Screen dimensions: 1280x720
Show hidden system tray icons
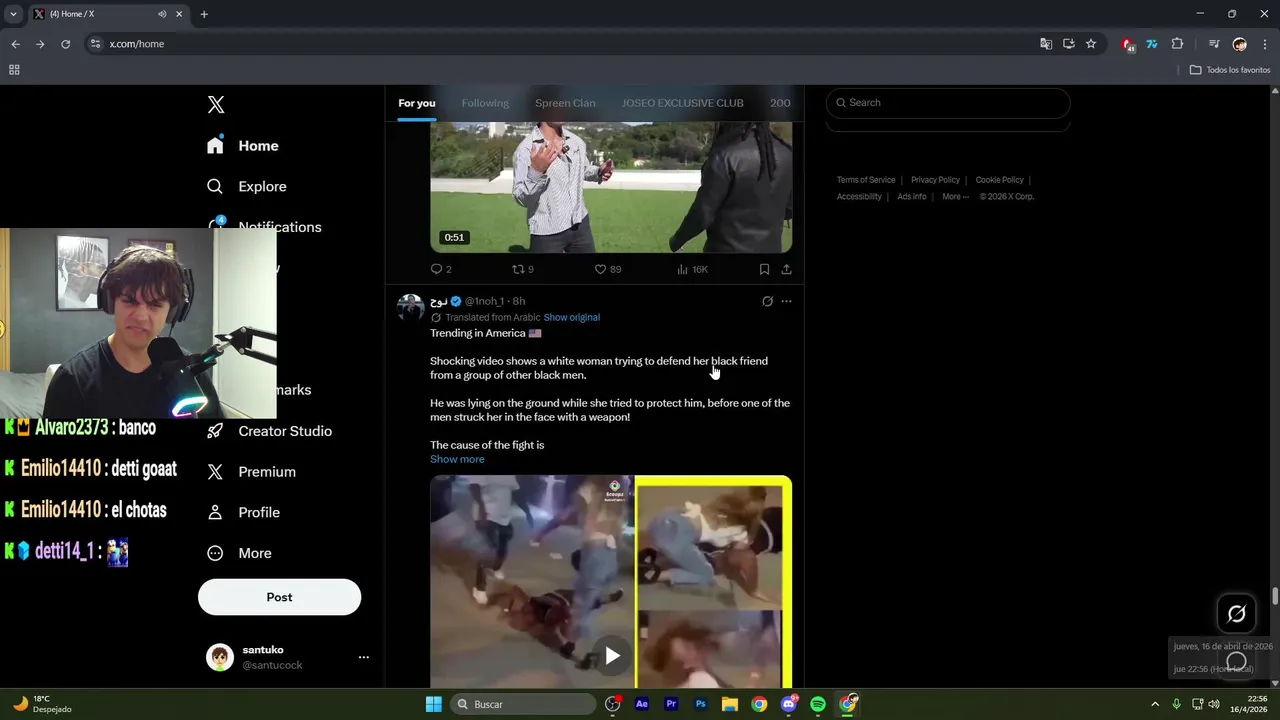click(1155, 704)
